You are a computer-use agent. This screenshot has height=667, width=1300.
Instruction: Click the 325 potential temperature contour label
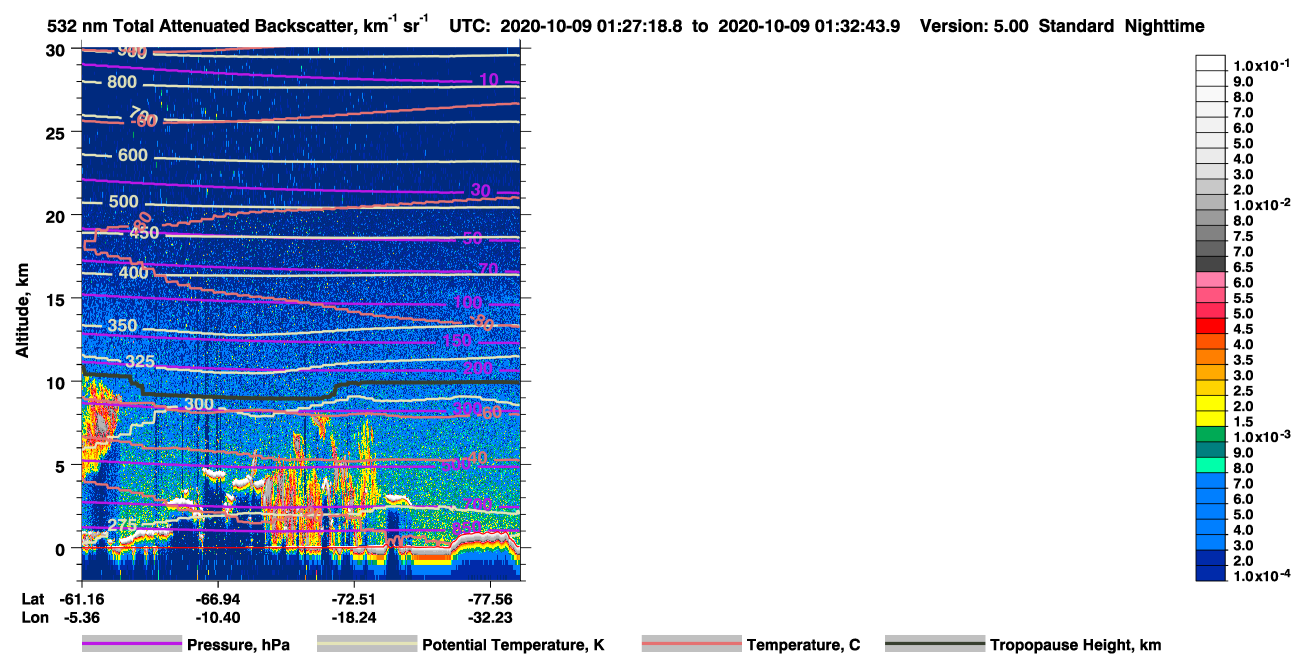(x=140, y=361)
